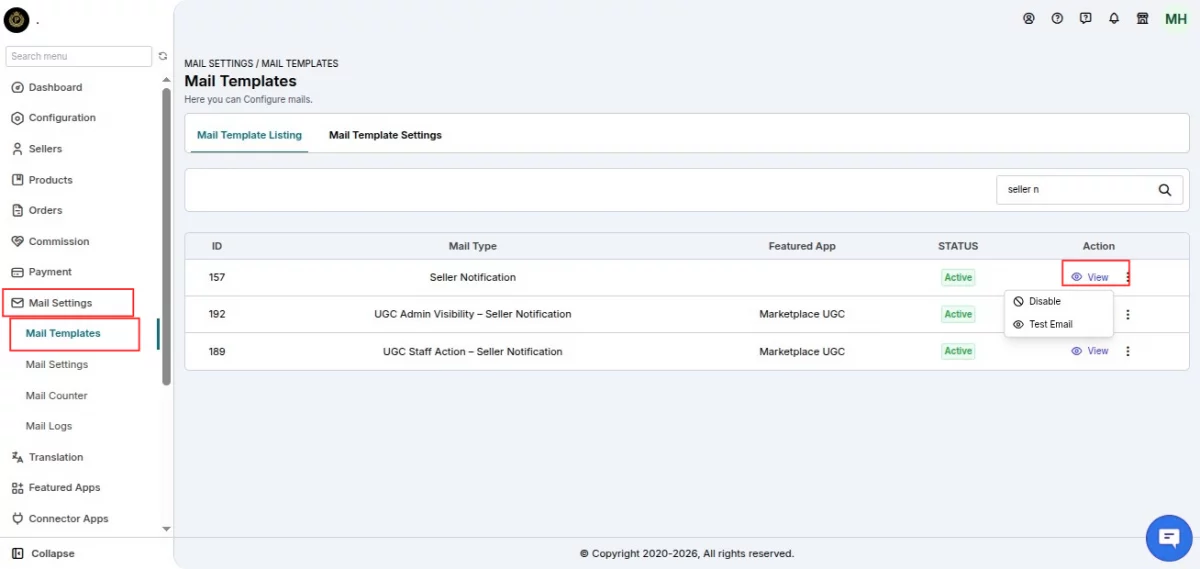This screenshot has height=569, width=1200.
Task: Focus the Search menu input
Action: coord(78,57)
